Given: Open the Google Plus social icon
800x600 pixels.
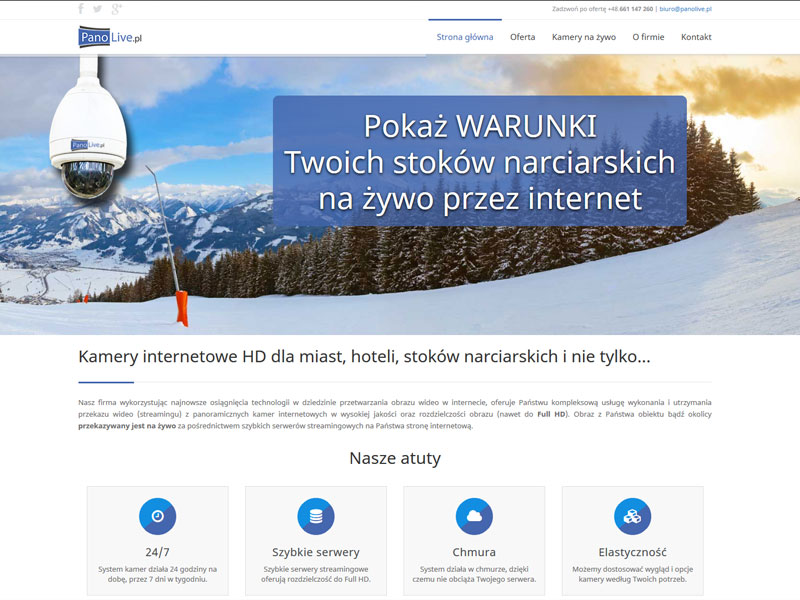Looking at the screenshot, I should tap(116, 9).
